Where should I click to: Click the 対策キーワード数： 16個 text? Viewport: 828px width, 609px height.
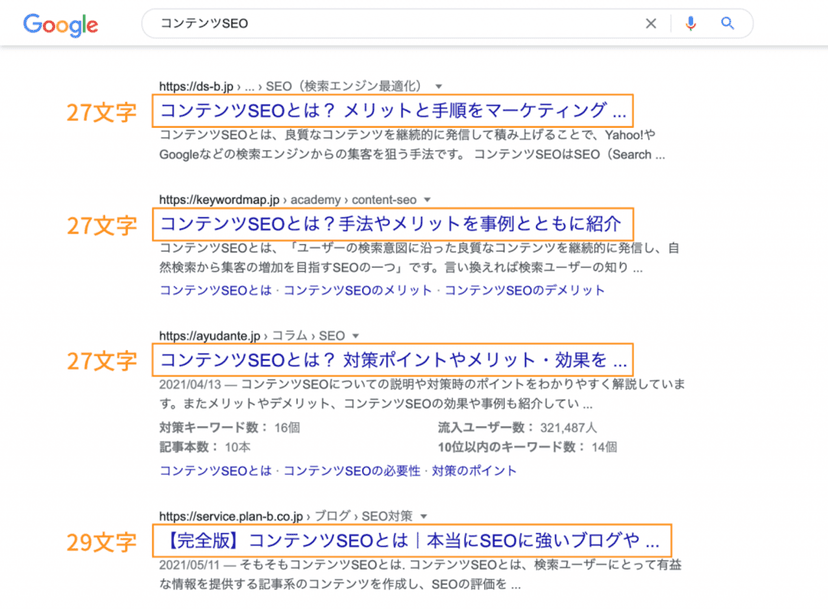click(x=230, y=427)
